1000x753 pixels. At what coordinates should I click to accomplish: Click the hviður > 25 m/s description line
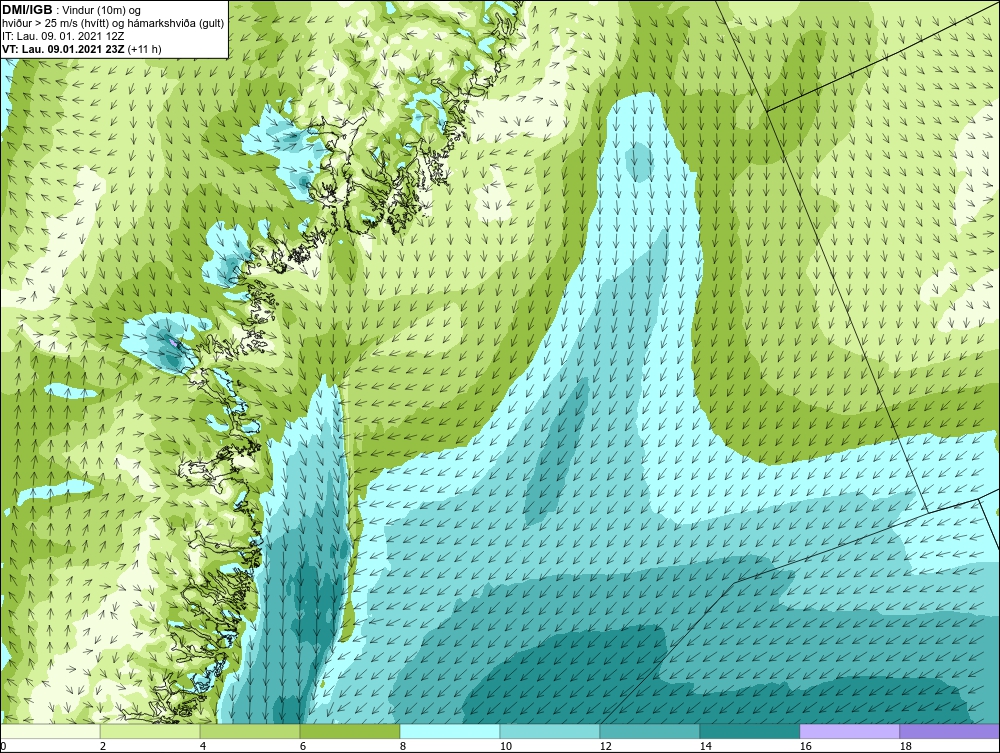point(113,23)
